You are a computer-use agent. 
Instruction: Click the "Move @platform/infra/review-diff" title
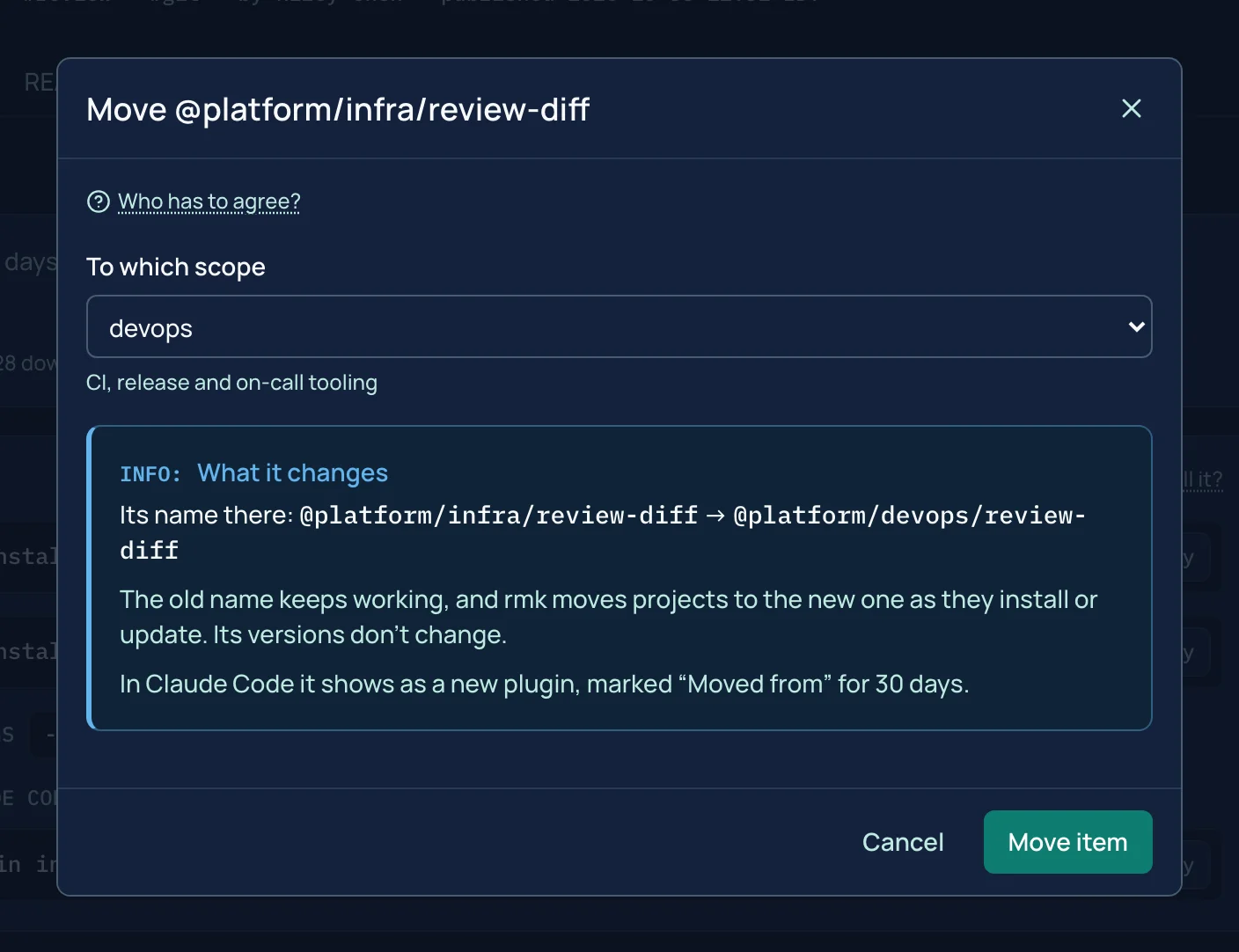point(338,109)
